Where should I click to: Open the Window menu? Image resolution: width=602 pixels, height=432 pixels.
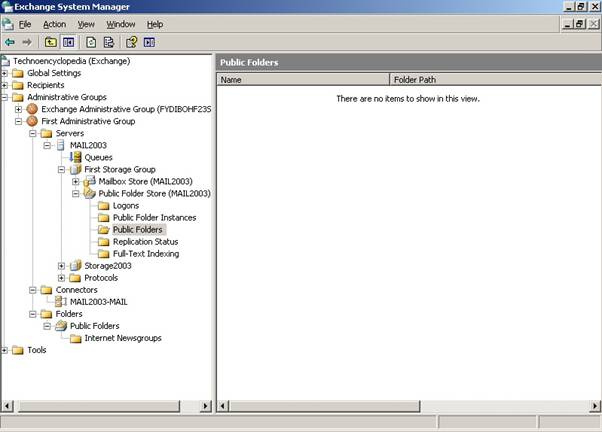click(120, 24)
